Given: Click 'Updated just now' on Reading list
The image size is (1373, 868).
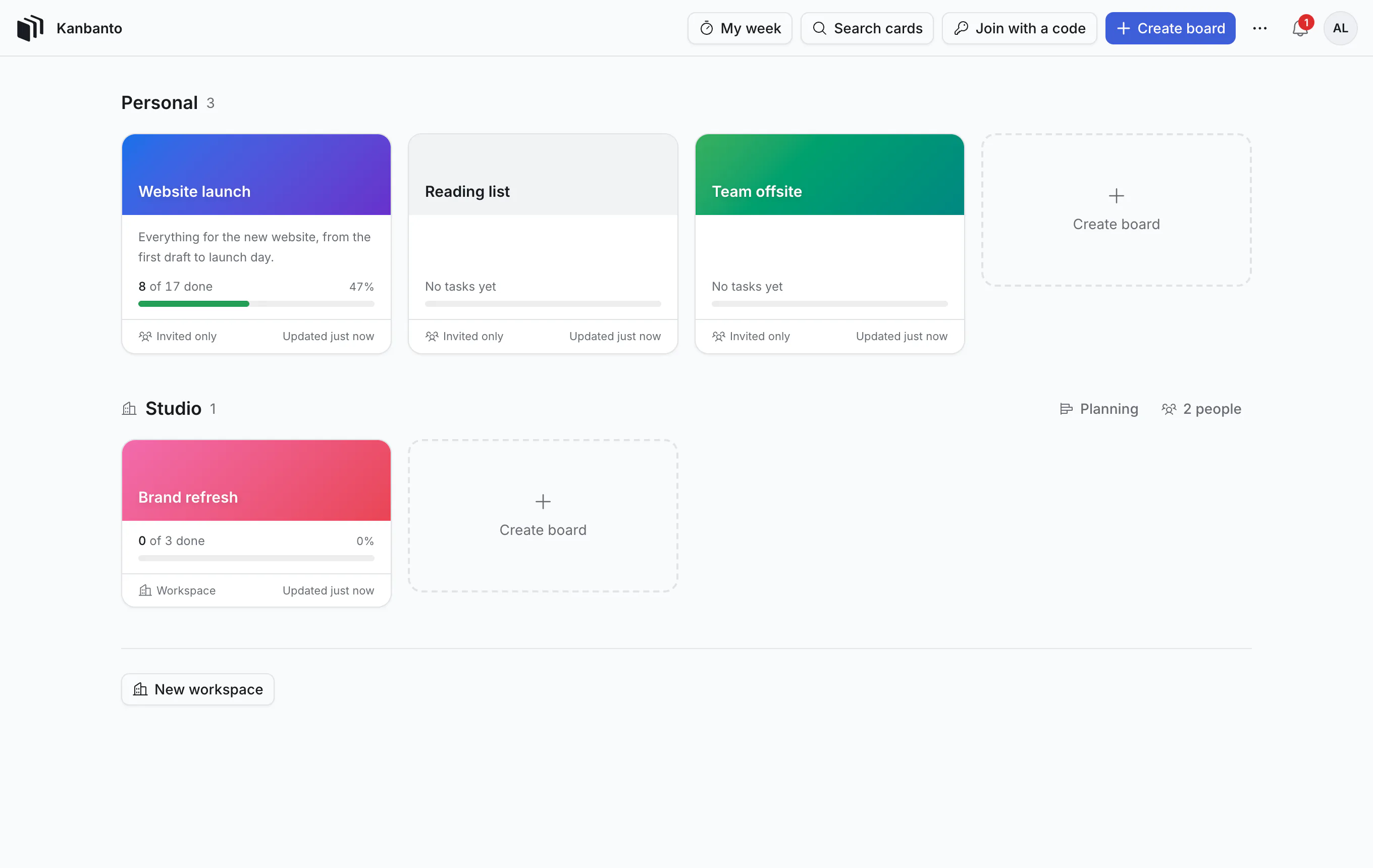Looking at the screenshot, I should (x=615, y=336).
